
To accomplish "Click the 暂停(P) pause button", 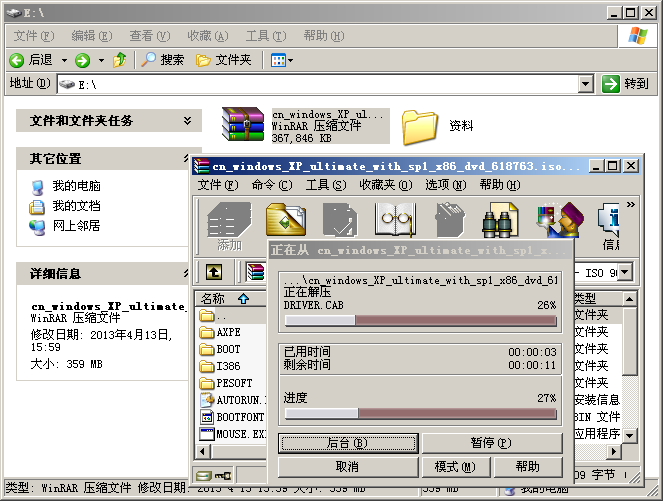I will pyautogui.click(x=492, y=443).
